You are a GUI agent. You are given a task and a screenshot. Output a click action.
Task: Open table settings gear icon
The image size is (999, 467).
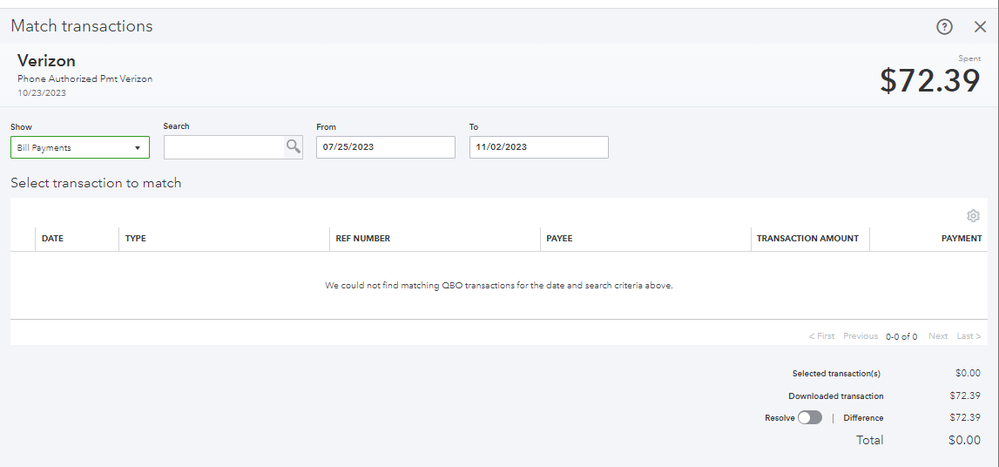(x=973, y=216)
